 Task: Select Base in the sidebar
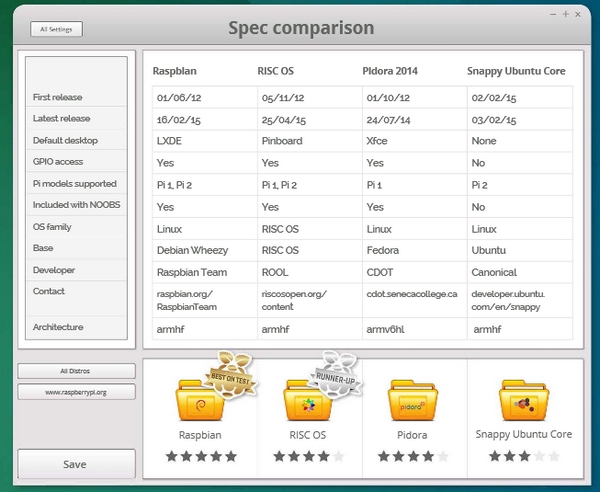click(77, 248)
